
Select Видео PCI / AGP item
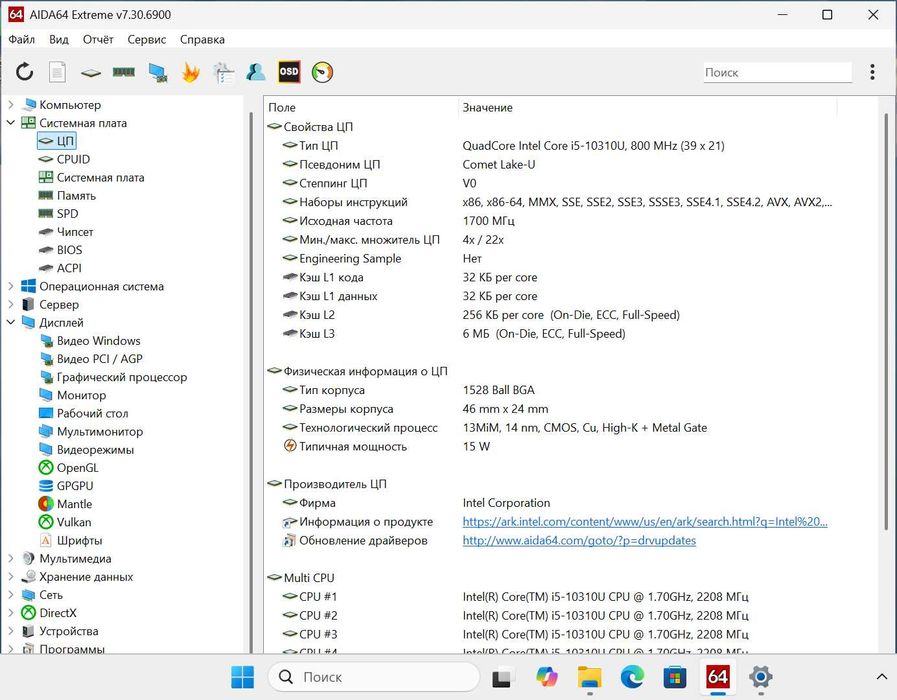pyautogui.click(x=90, y=359)
